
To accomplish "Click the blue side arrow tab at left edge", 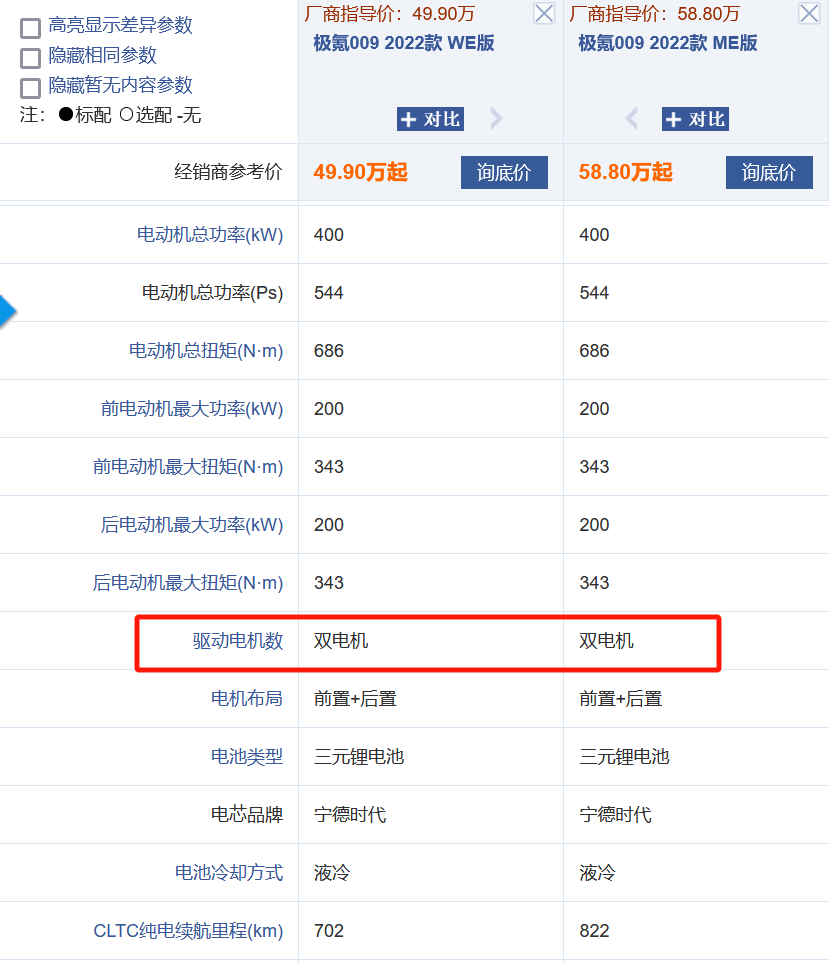I will pos(7,311).
